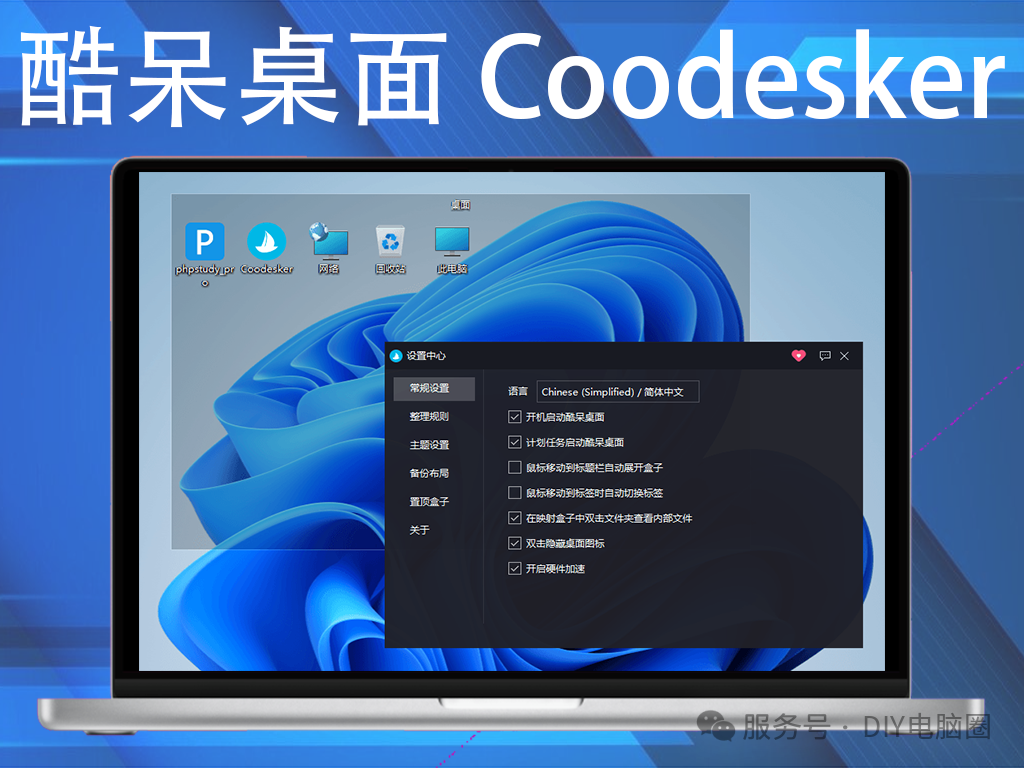The image size is (1024, 768).
Task: Open the 语言 language dropdown
Action: click(618, 392)
